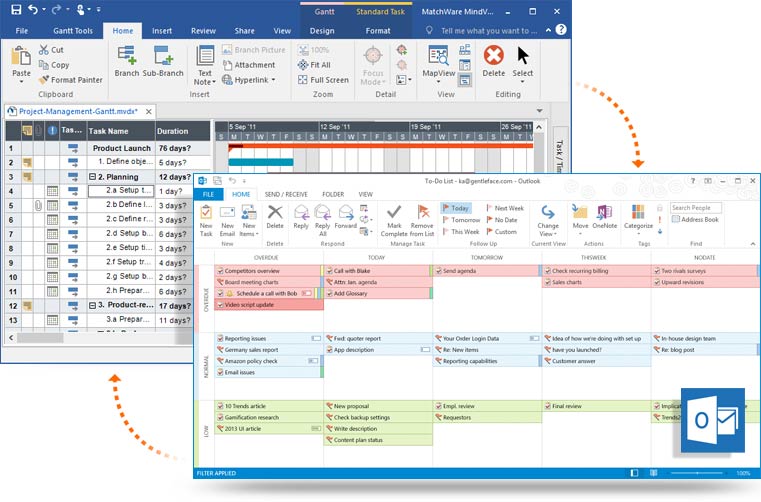761x502 pixels.
Task: Toggle checkbox for Reporting issues task
Action: pos(220,338)
